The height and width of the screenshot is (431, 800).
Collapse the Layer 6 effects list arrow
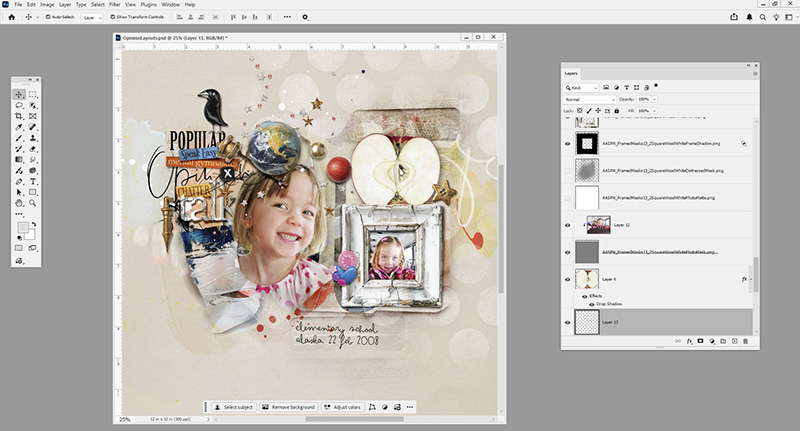751,279
